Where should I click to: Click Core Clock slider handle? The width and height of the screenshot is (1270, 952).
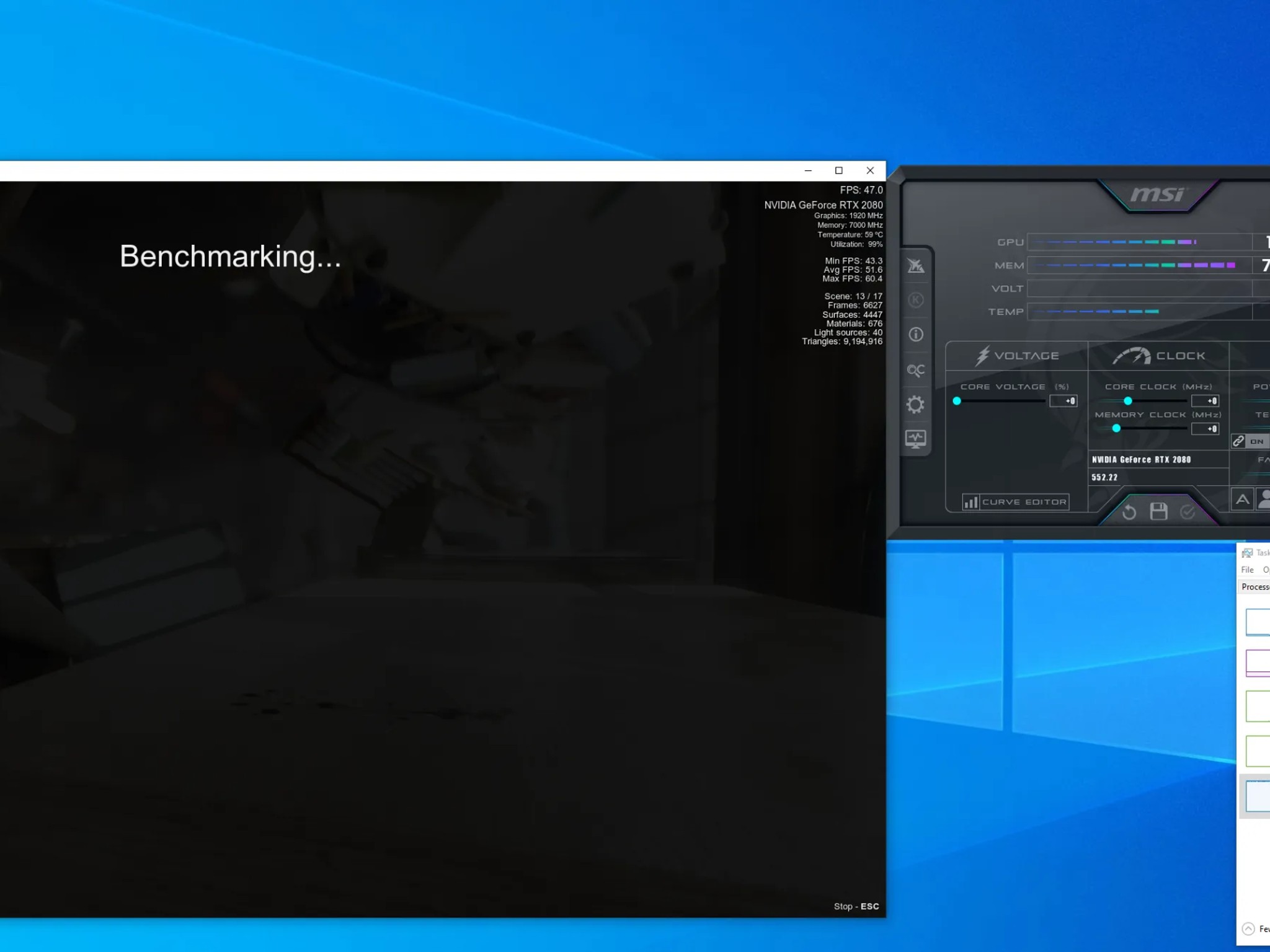point(1128,401)
